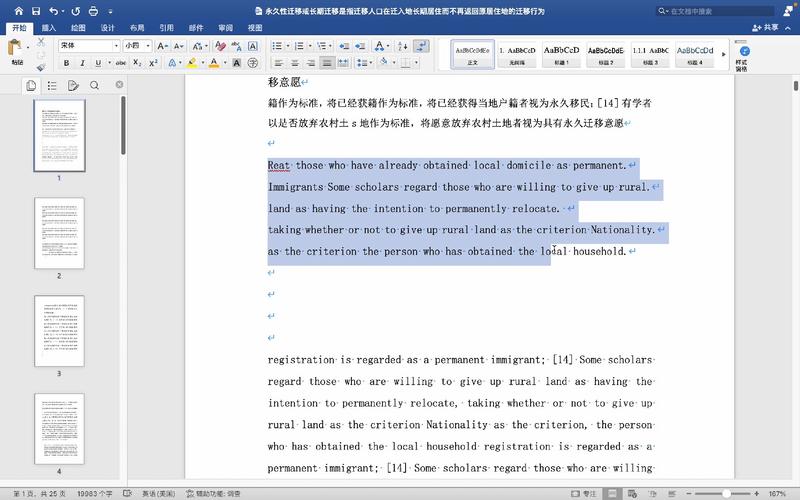Redo the last action

[76, 11]
